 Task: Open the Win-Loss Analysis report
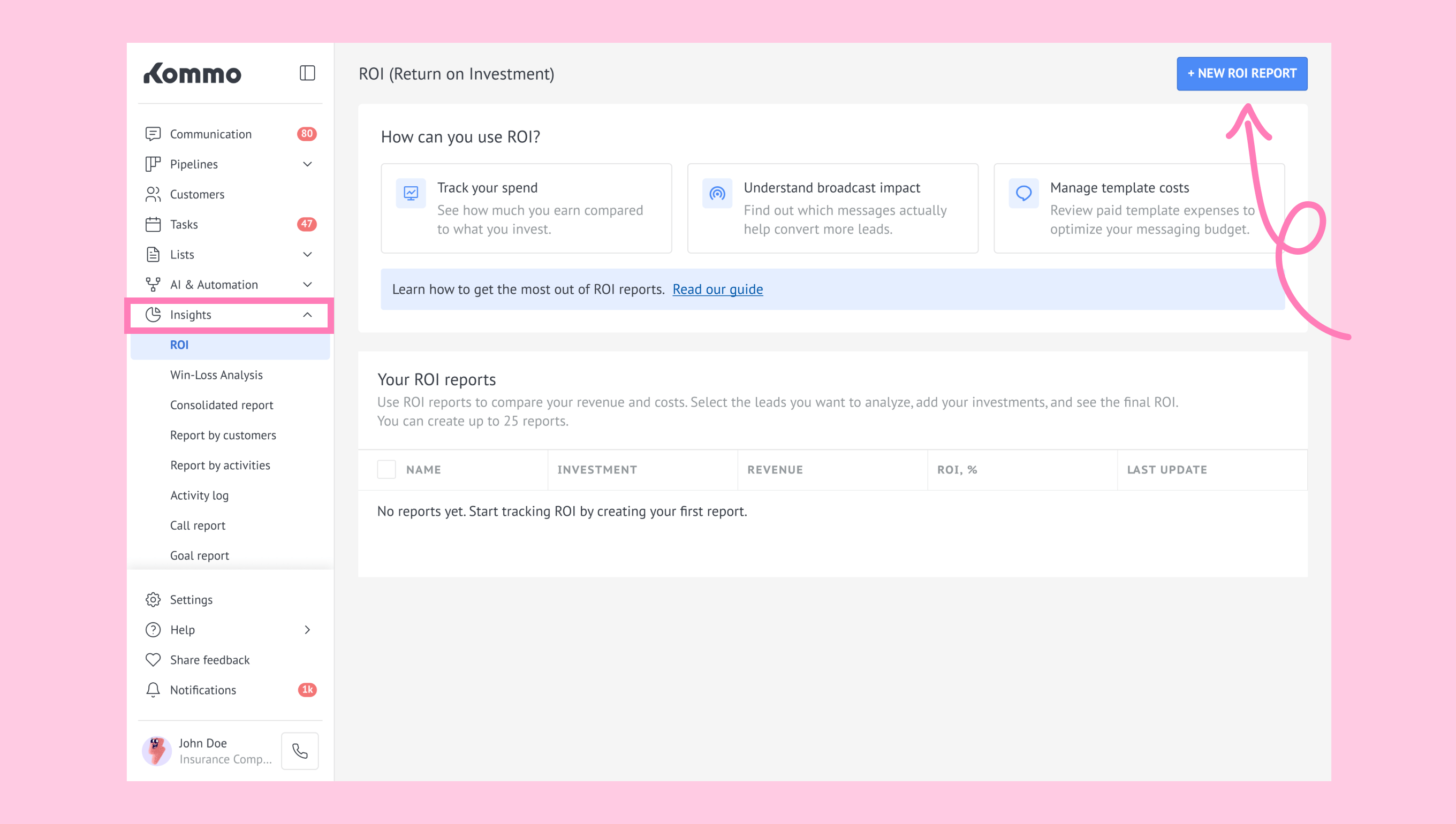click(216, 375)
